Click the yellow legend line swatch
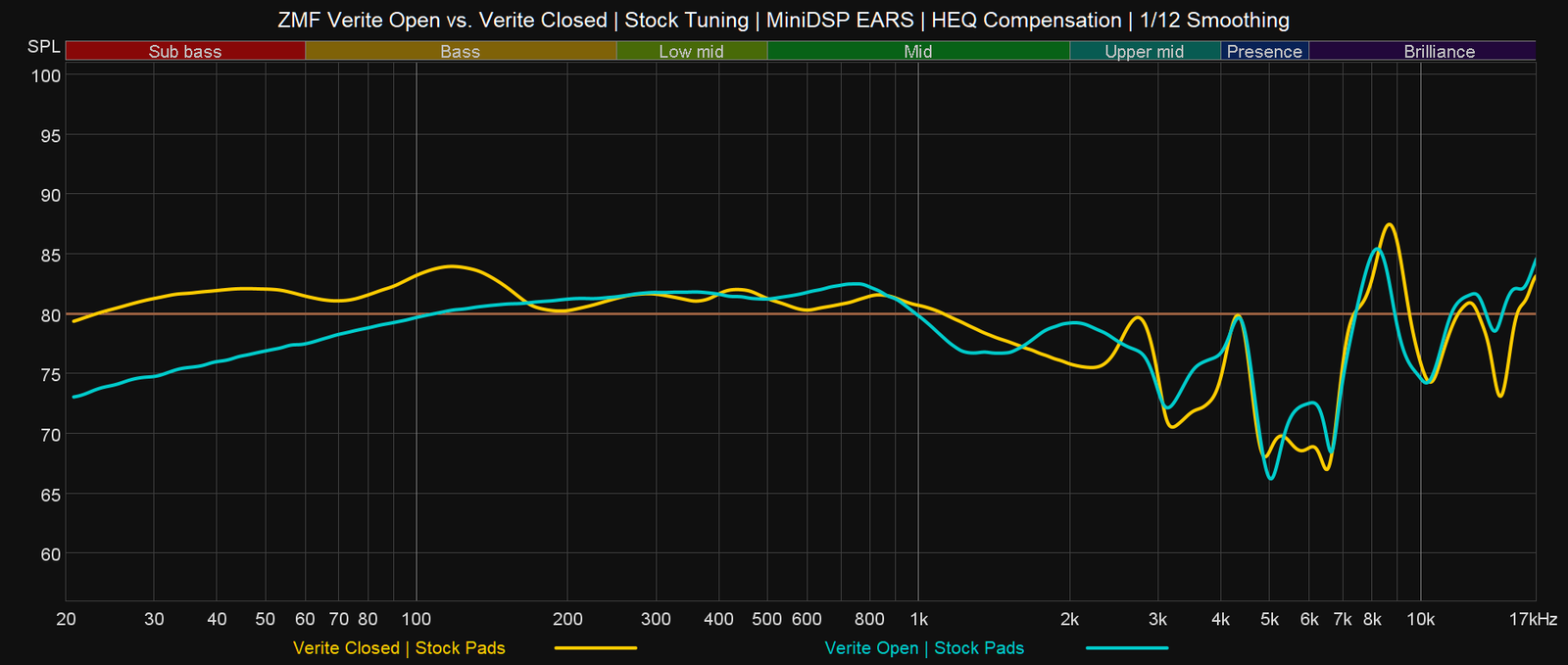Viewport: 1568px width, 665px height. (x=596, y=648)
